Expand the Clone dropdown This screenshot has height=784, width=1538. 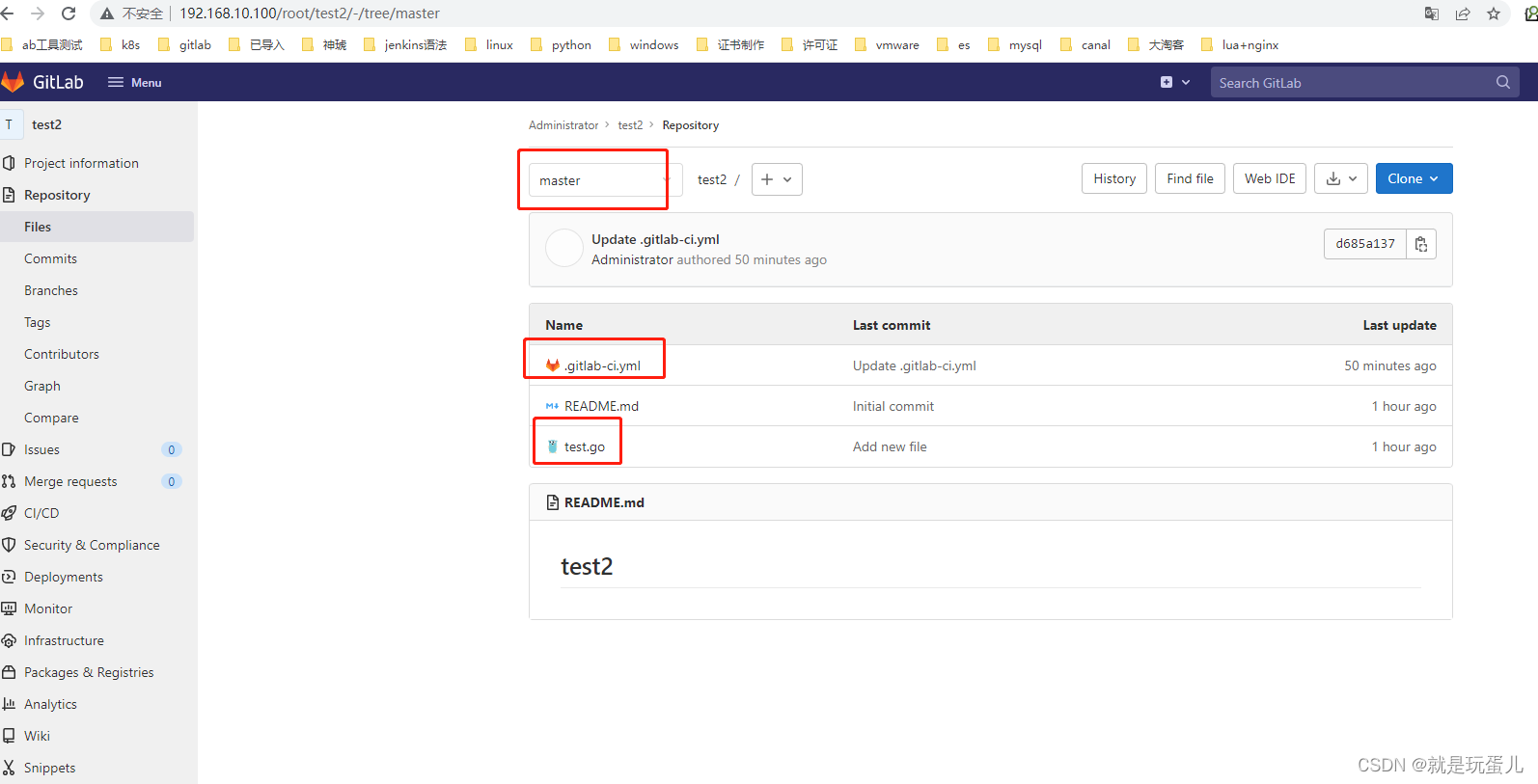tap(1414, 178)
